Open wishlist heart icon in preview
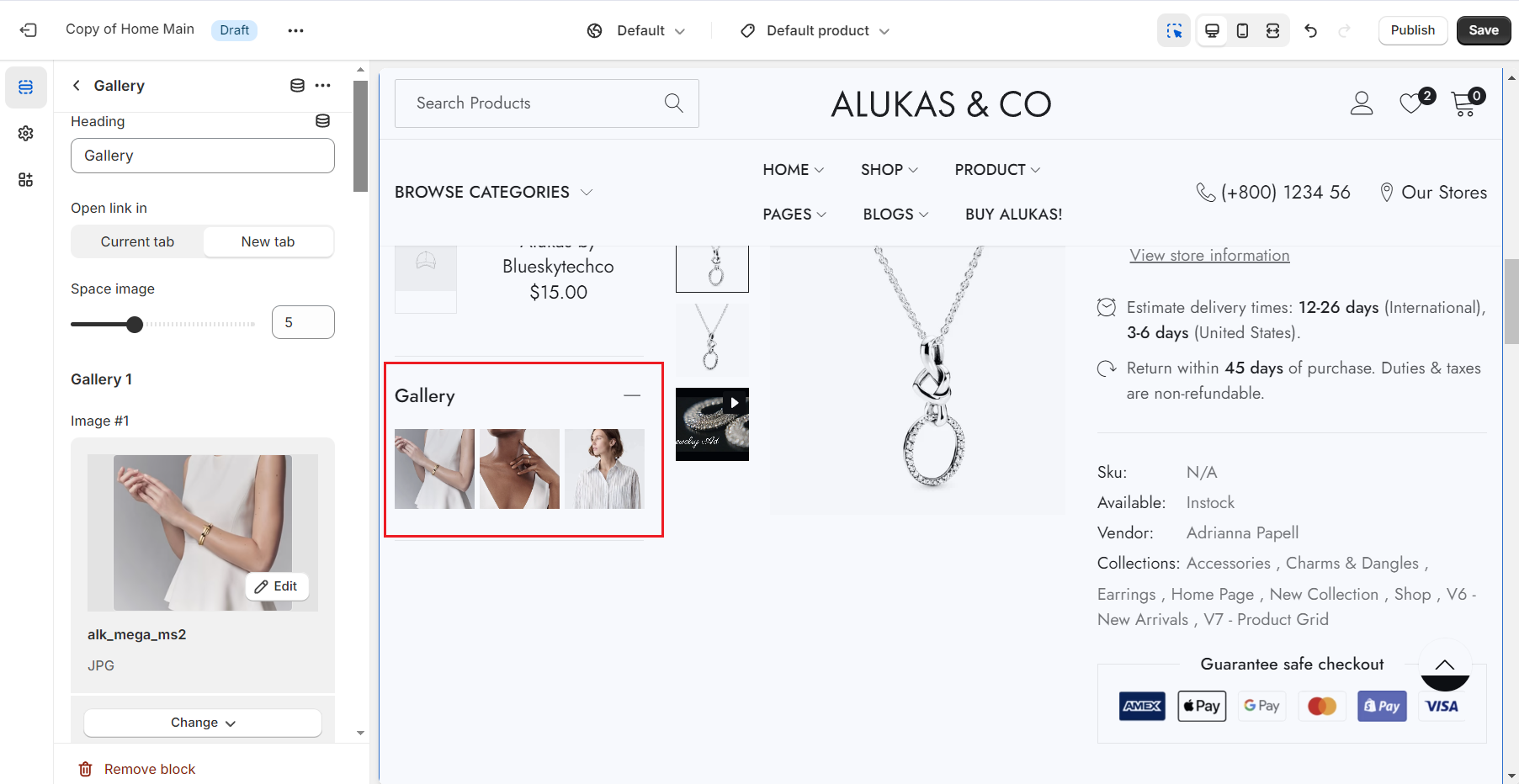1519x784 pixels. click(x=1411, y=103)
